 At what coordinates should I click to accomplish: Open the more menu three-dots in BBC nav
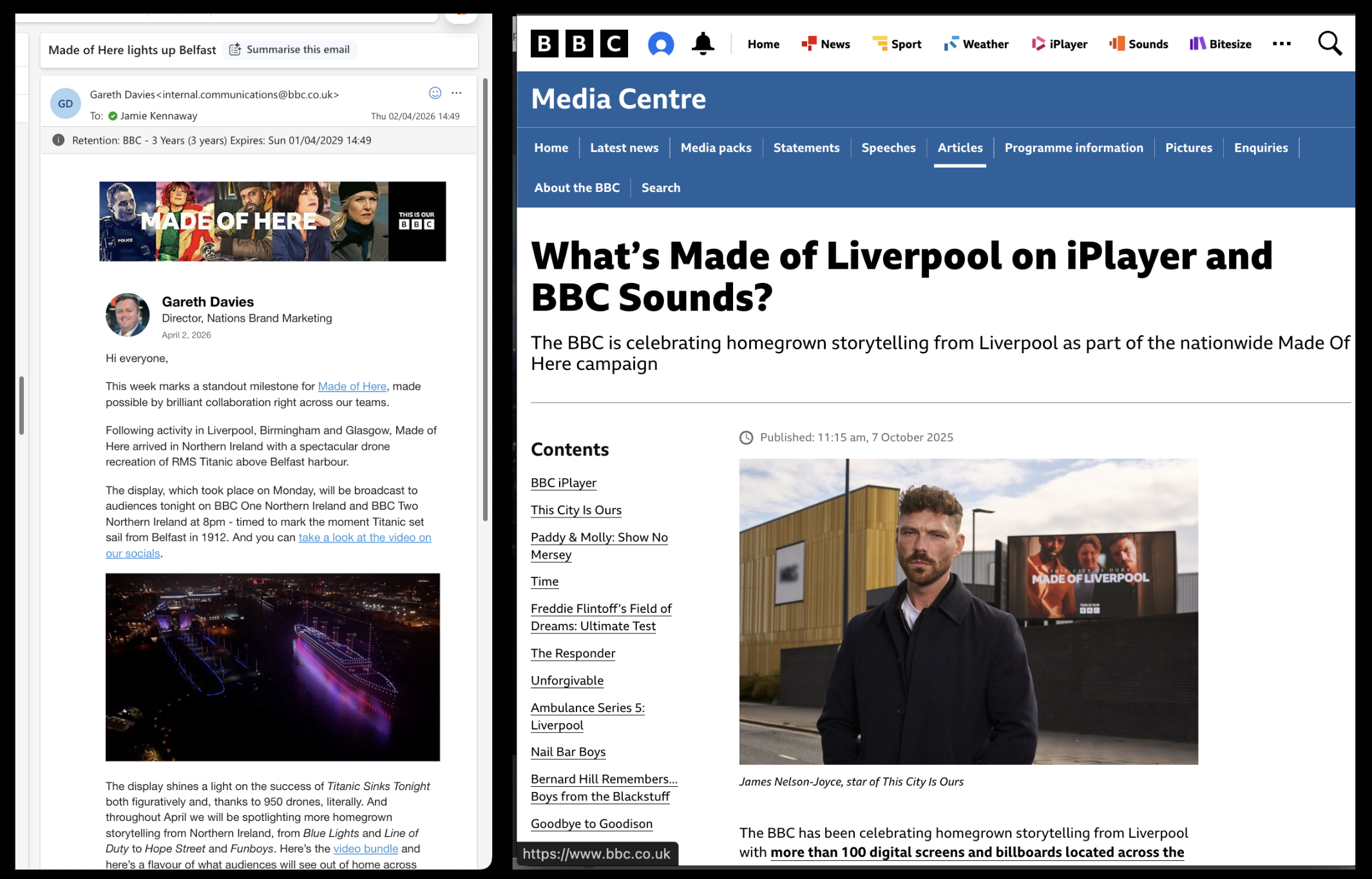tap(1282, 44)
